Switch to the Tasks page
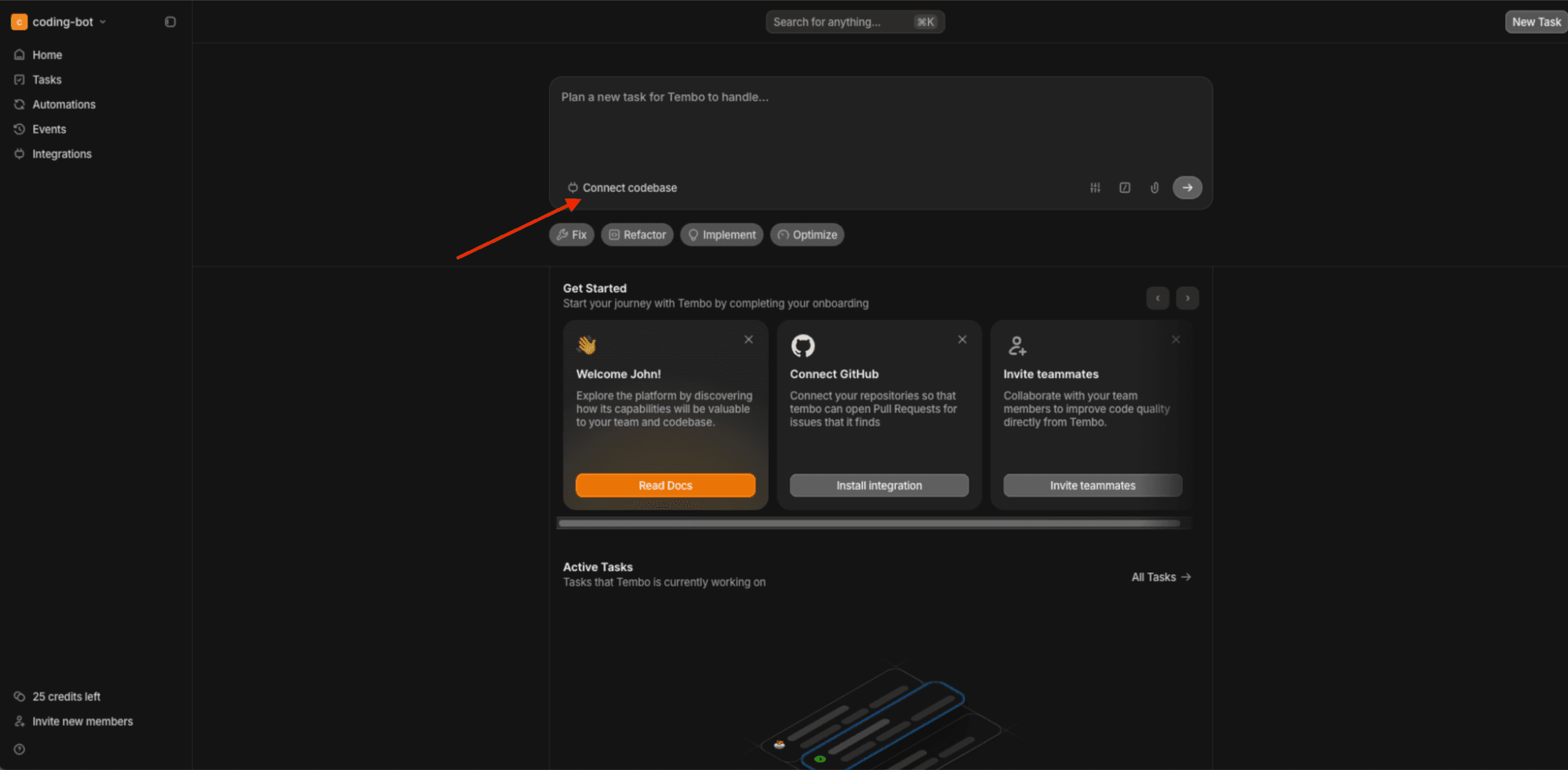 click(46, 79)
